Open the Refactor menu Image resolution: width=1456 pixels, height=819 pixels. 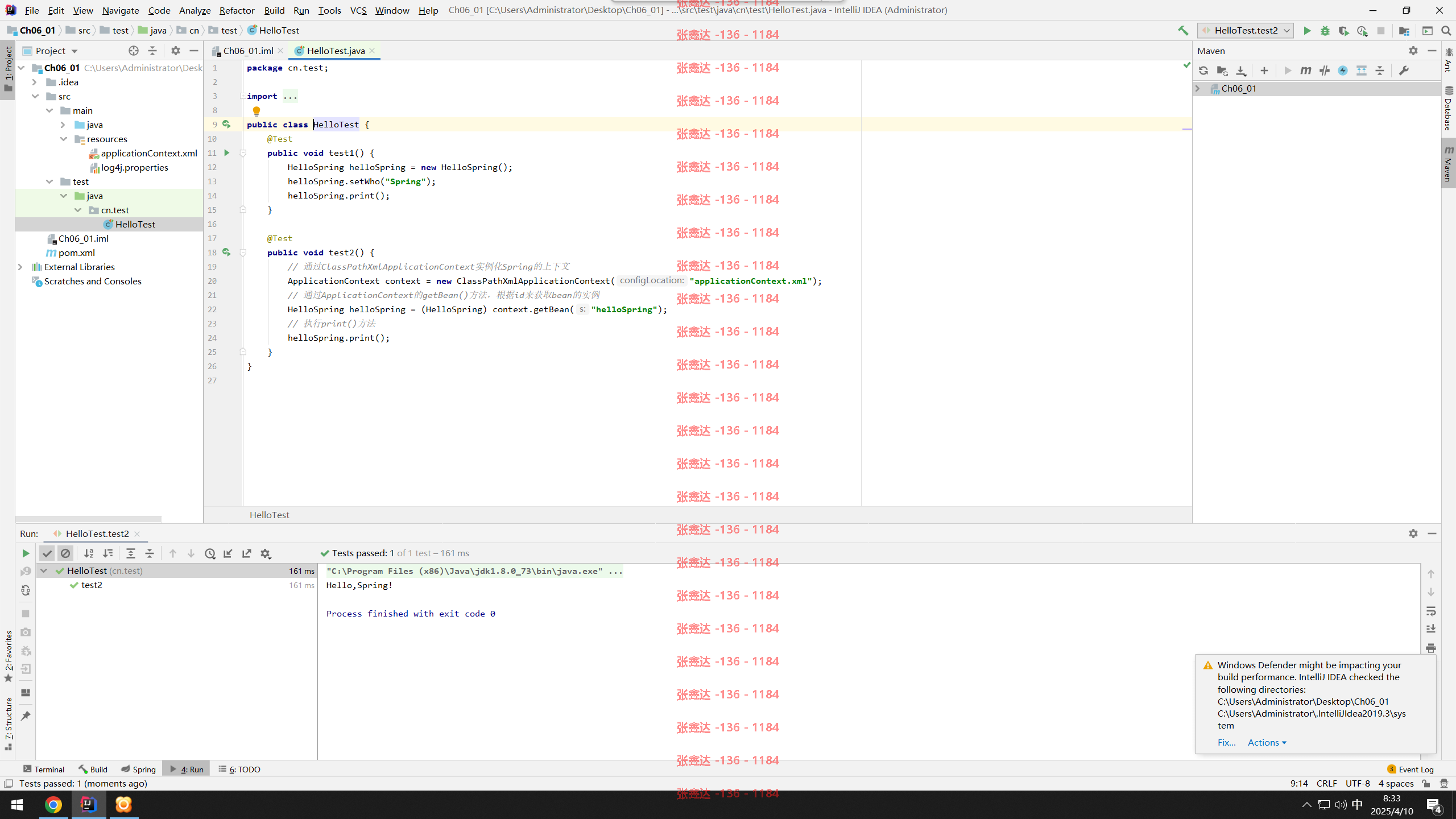point(237,10)
